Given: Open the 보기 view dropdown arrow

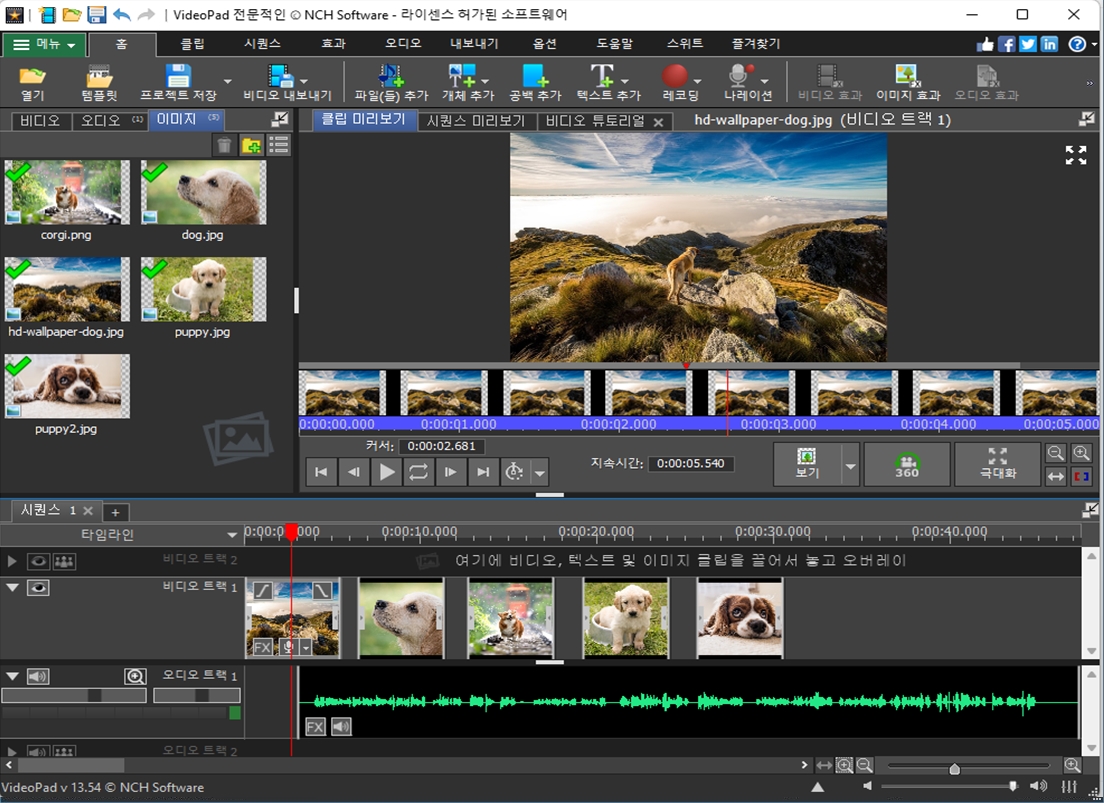Looking at the screenshot, I should point(851,466).
